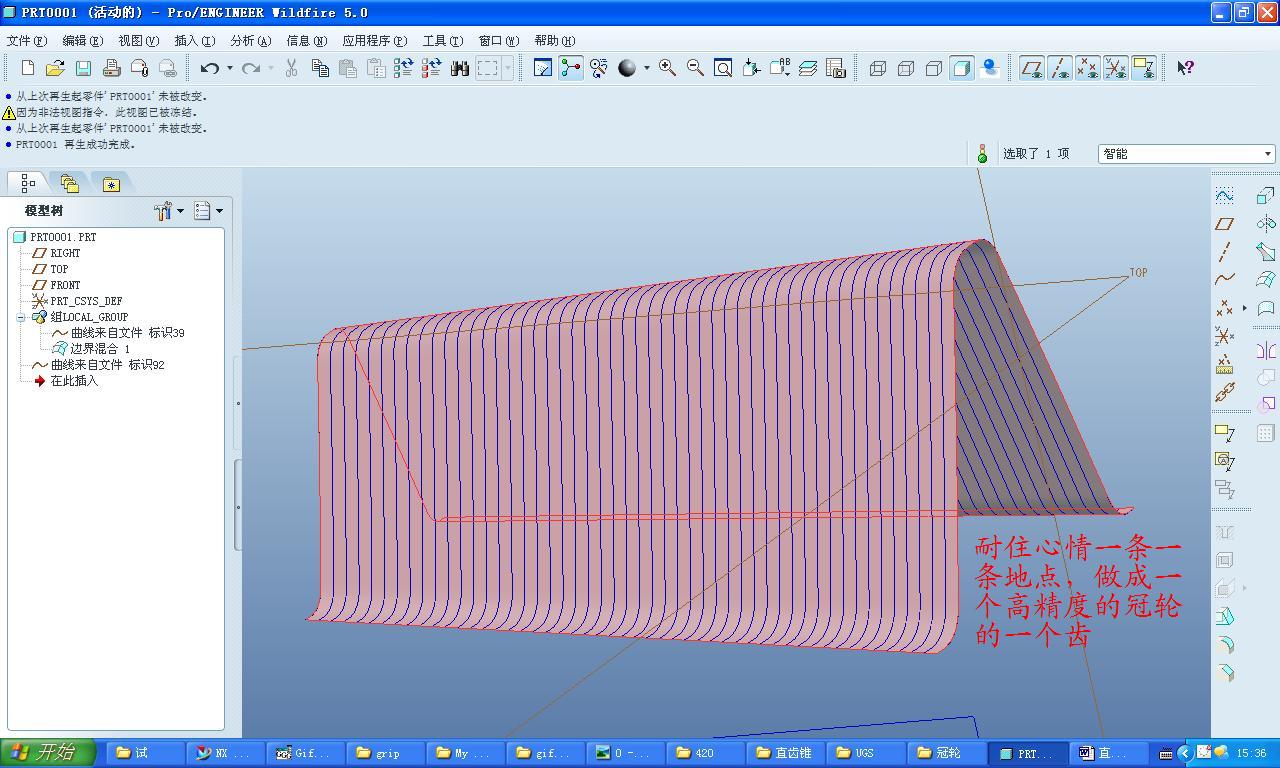The image size is (1280, 768).
Task: Zoom in with the magnifier plus icon
Action: point(667,68)
